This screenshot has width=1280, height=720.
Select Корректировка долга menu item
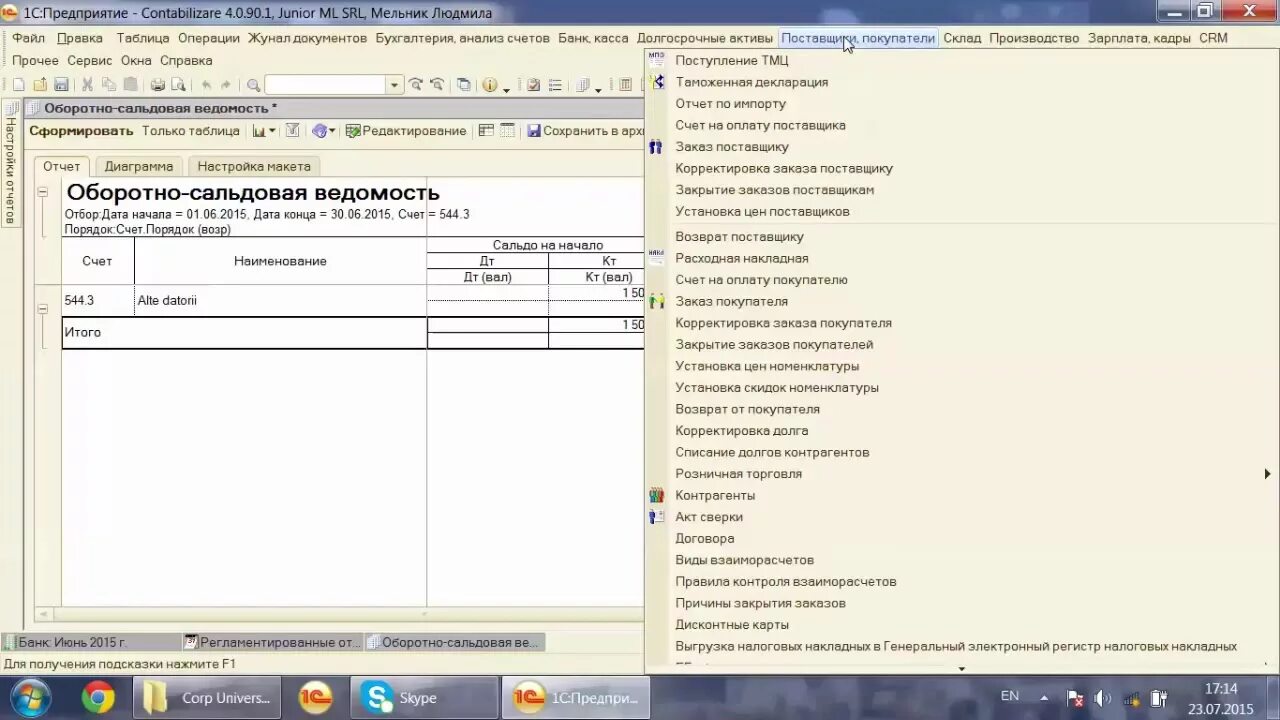(960, 431)
